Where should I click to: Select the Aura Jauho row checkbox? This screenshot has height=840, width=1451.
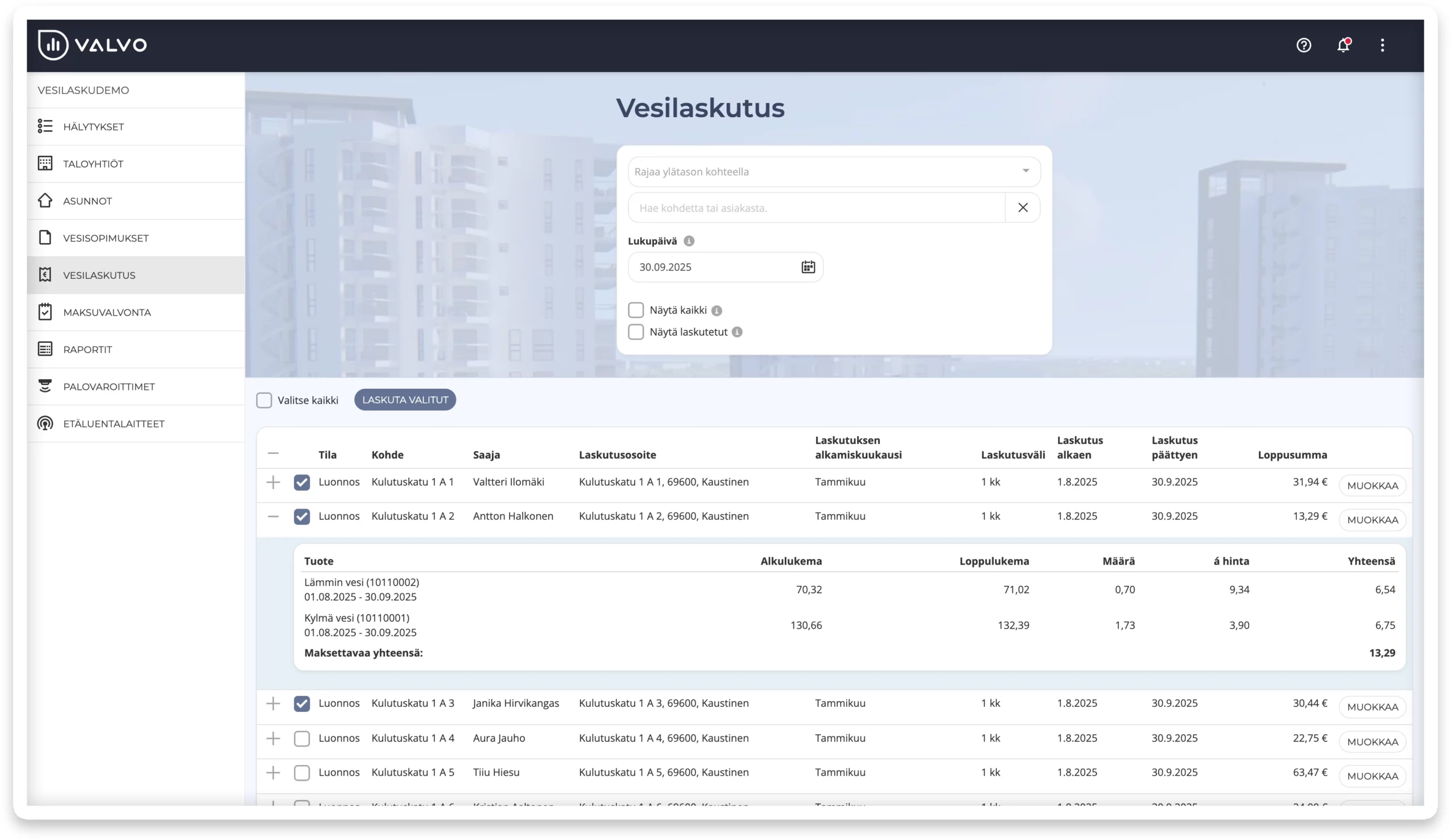302,738
